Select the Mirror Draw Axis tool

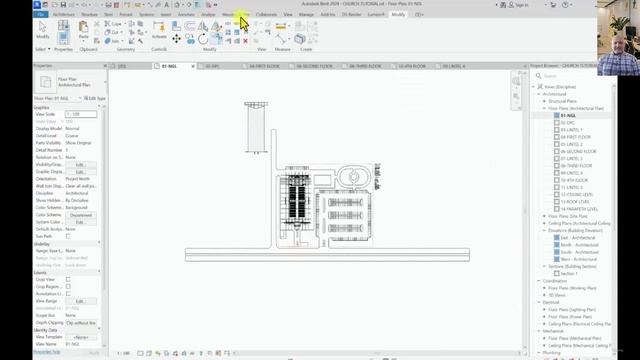[x=216, y=26]
